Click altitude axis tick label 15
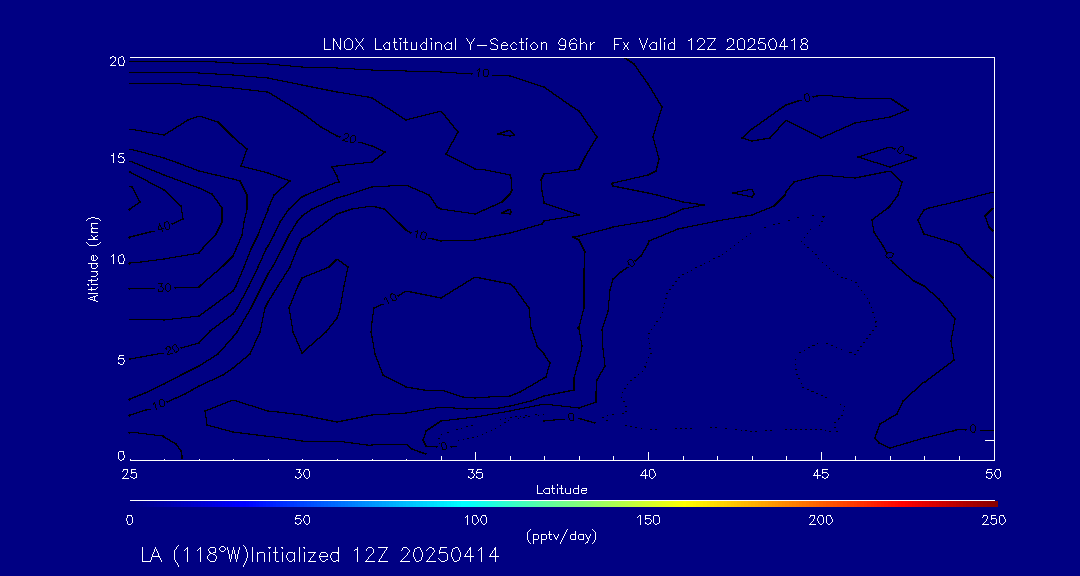This screenshot has height=576, width=1080. tap(117, 159)
